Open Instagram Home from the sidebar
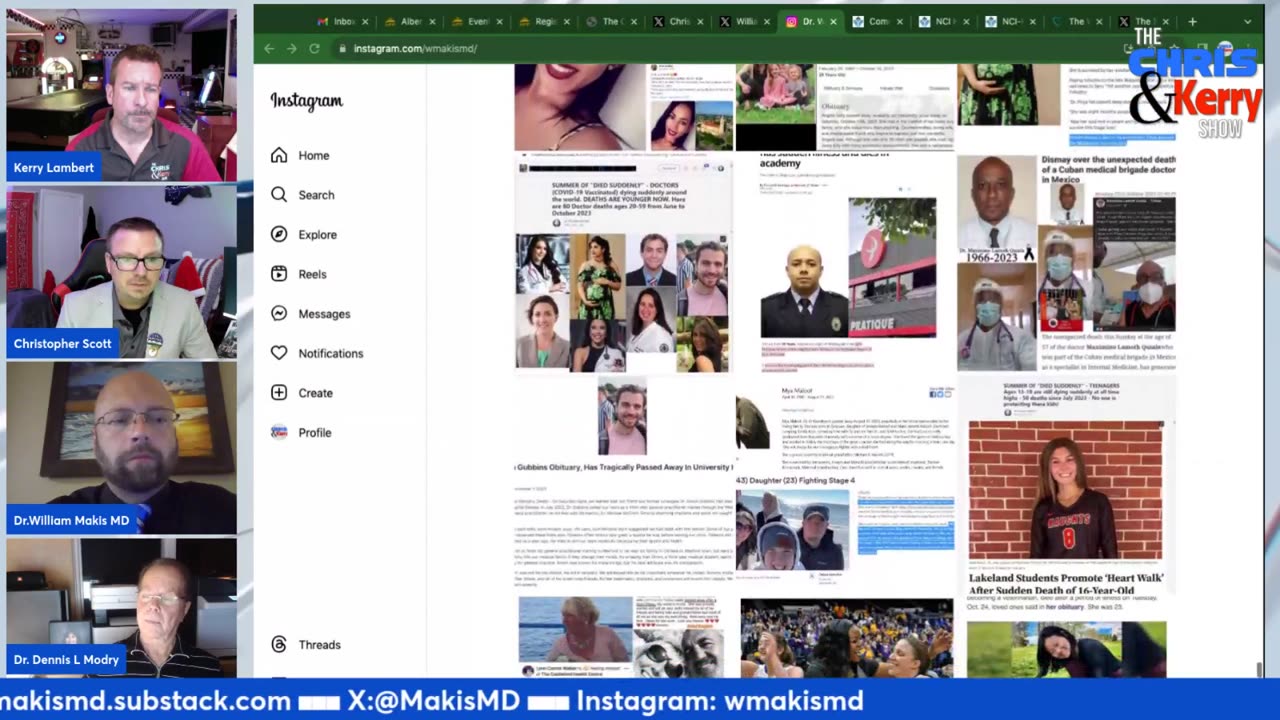The image size is (1280, 720). pos(300,155)
